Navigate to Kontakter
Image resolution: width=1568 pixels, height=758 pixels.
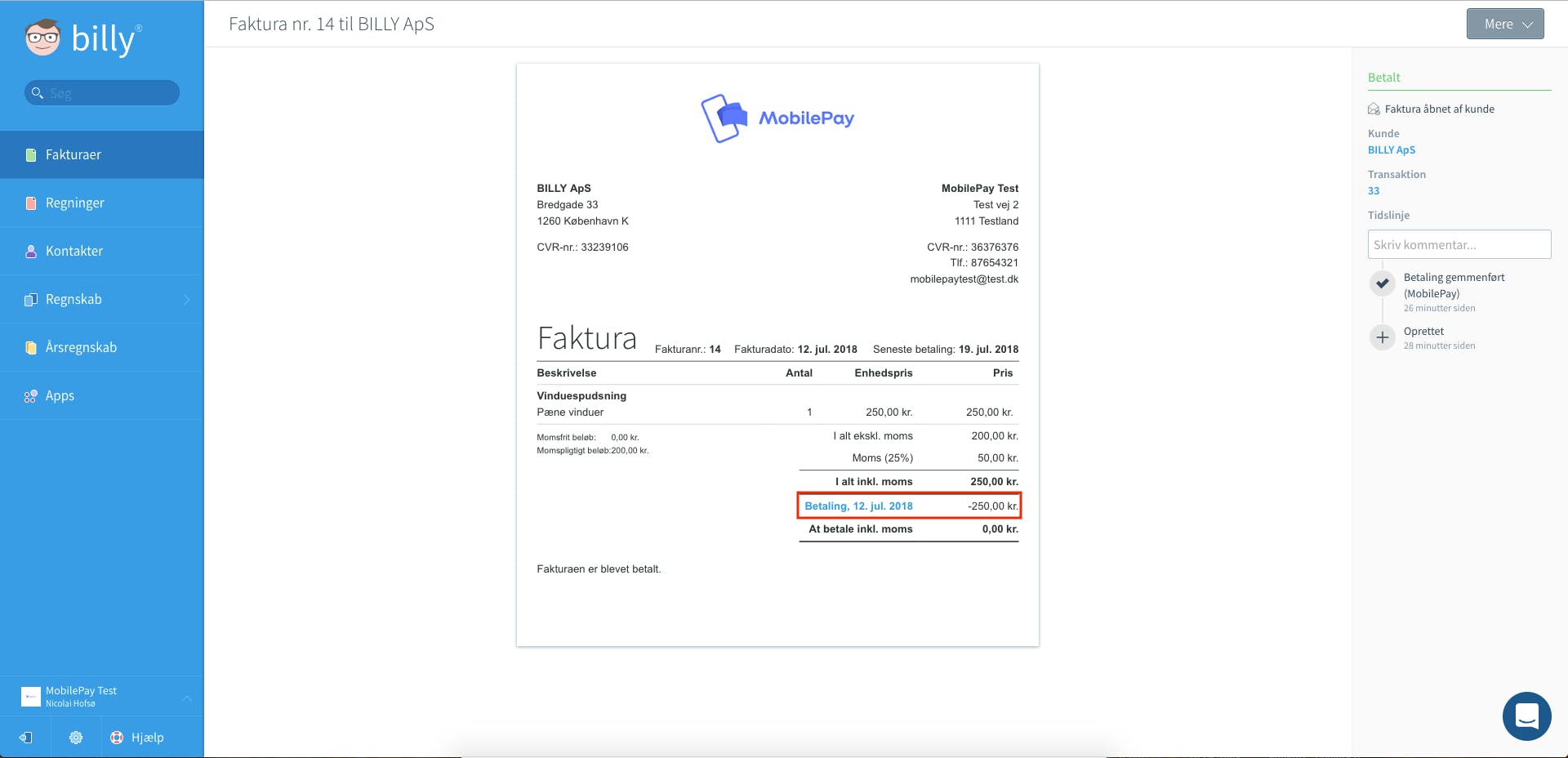tap(102, 251)
